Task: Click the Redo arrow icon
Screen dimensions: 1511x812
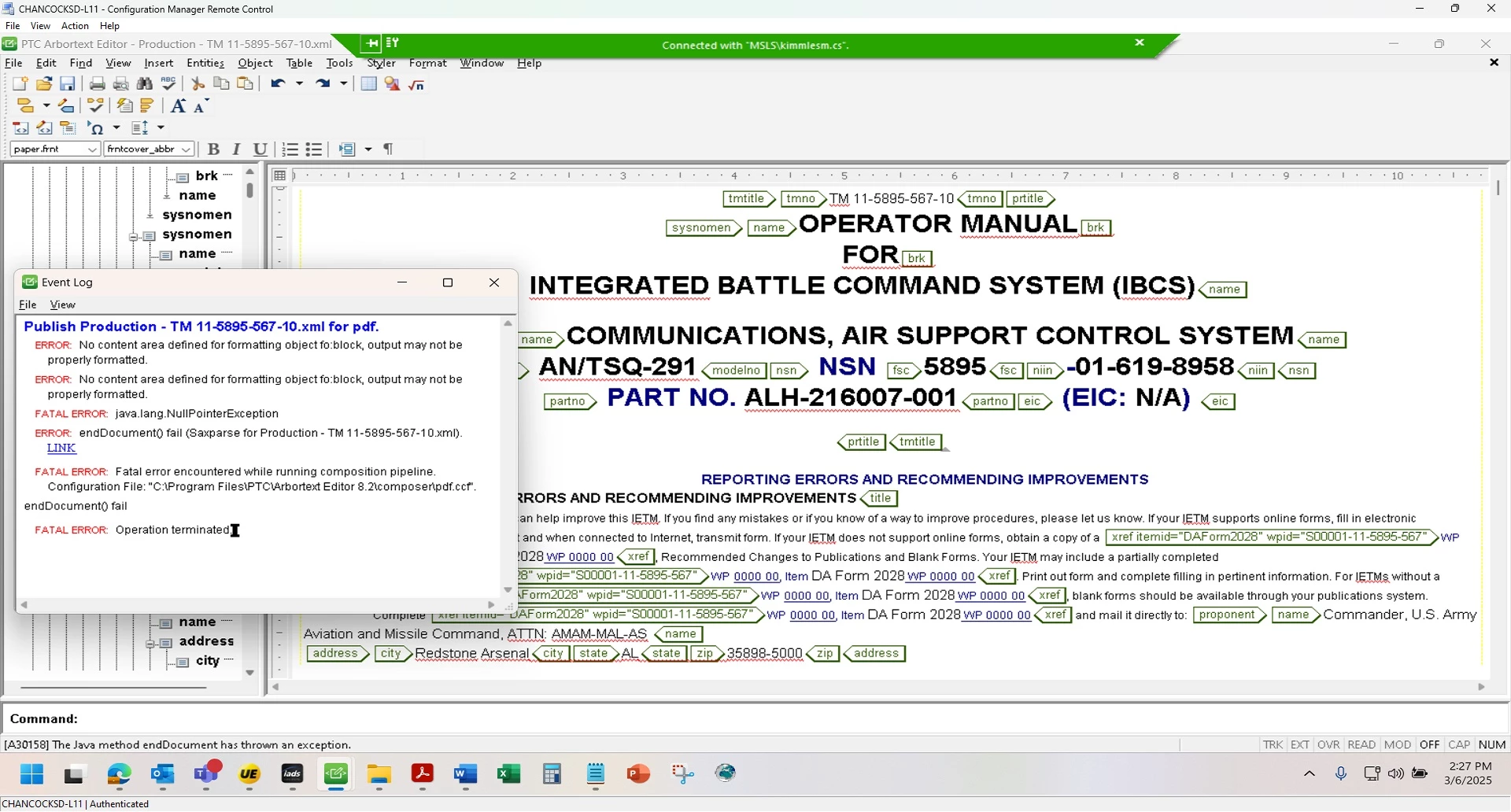Action: (323, 84)
